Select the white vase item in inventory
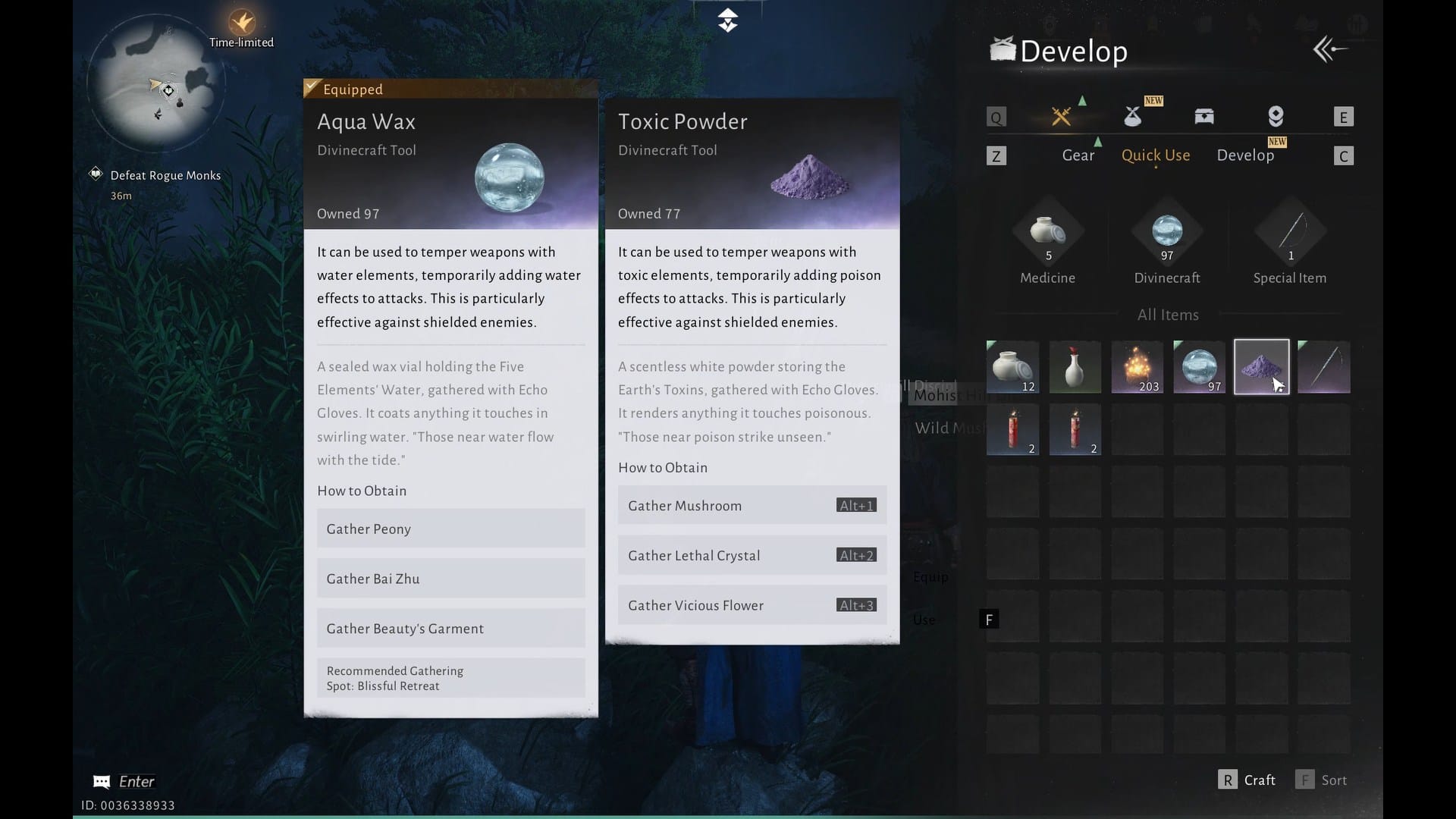Viewport: 1456px width, 819px height. click(x=1075, y=367)
